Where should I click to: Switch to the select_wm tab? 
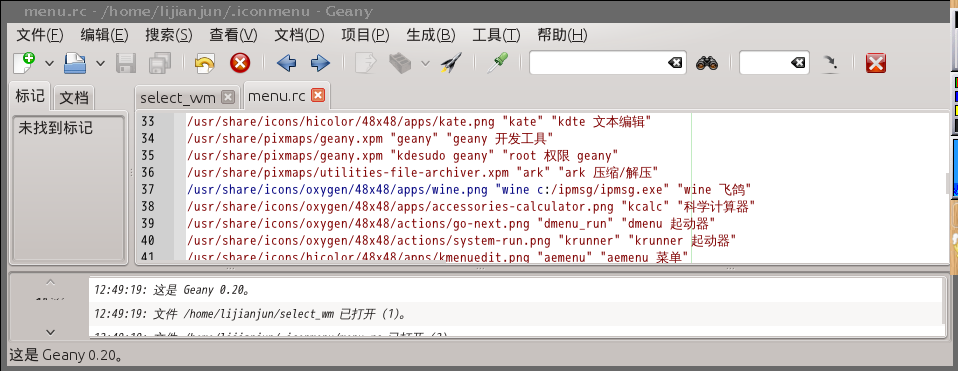pos(177,97)
